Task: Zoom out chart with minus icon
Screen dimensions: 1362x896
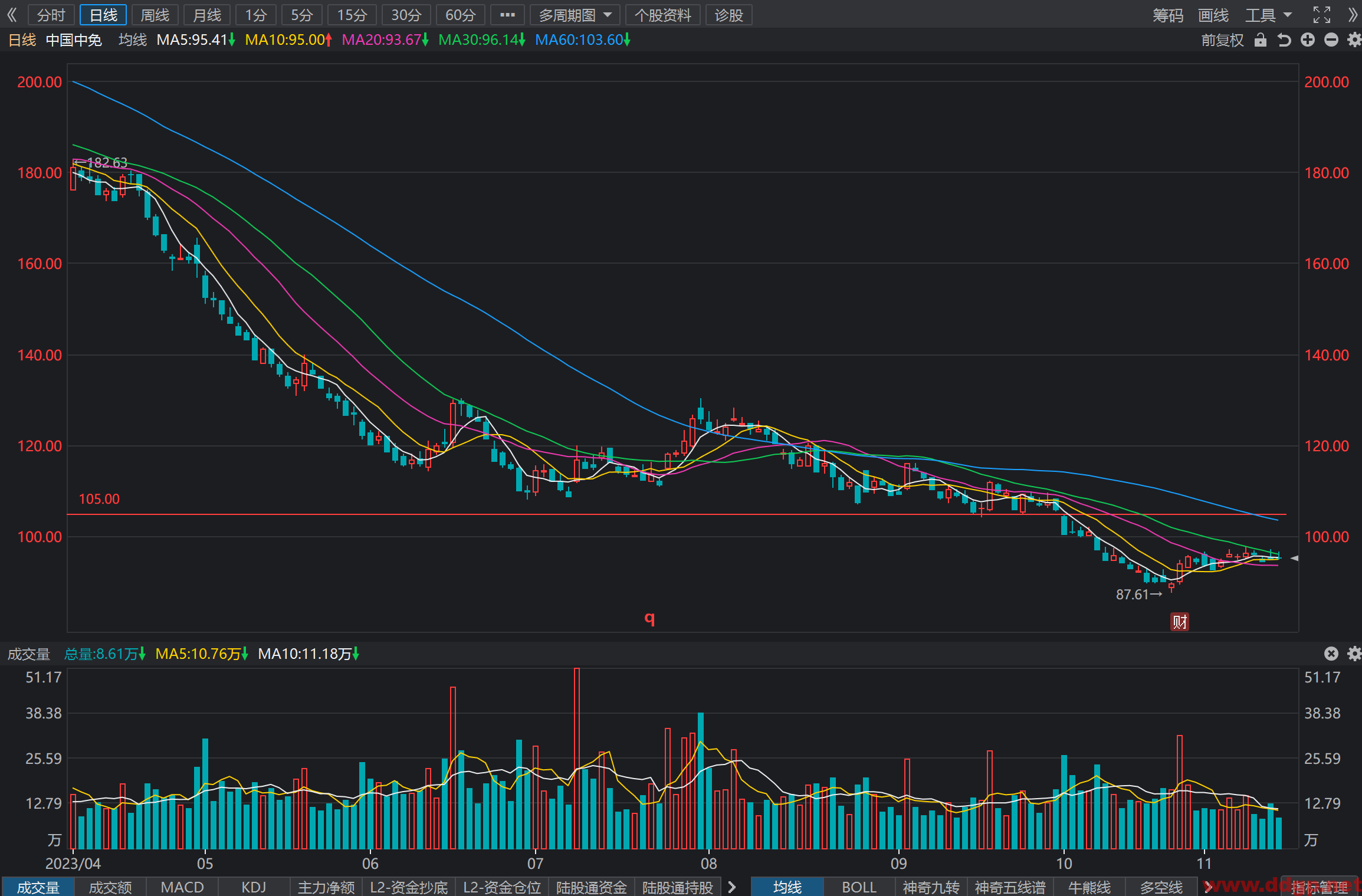Action: click(x=1331, y=40)
